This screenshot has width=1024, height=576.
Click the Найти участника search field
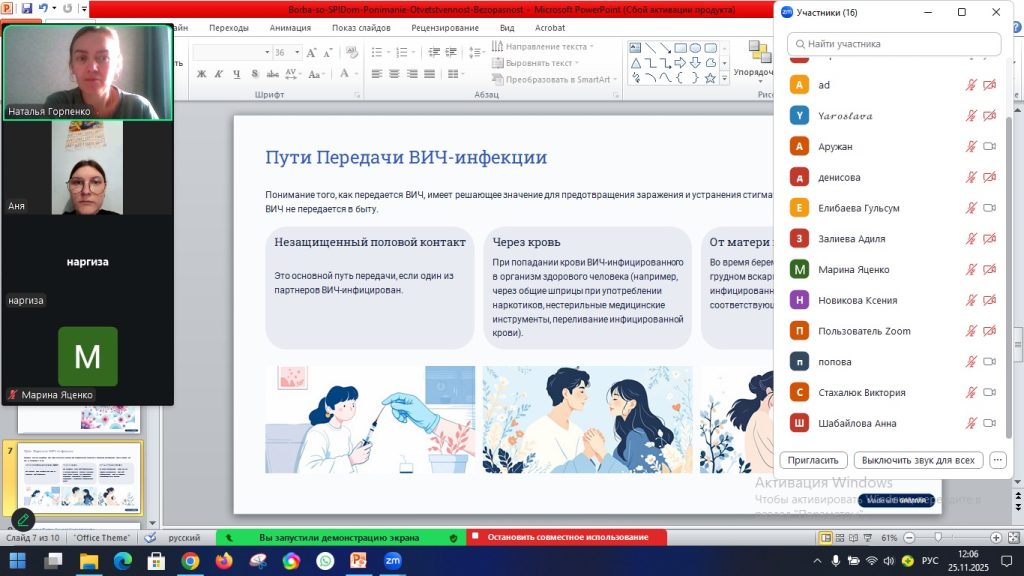(893, 44)
